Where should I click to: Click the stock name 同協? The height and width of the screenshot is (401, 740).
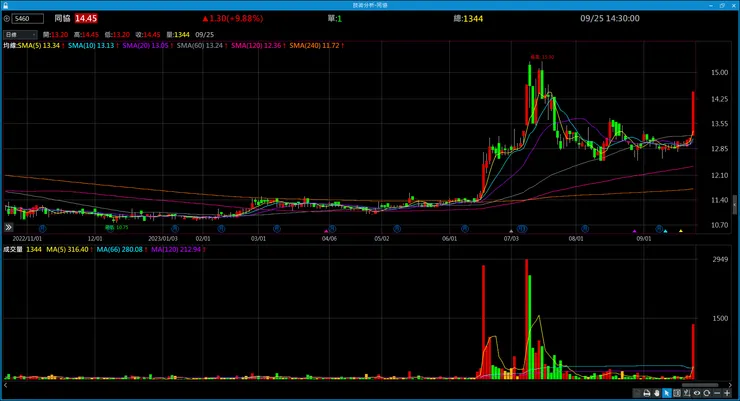point(62,18)
